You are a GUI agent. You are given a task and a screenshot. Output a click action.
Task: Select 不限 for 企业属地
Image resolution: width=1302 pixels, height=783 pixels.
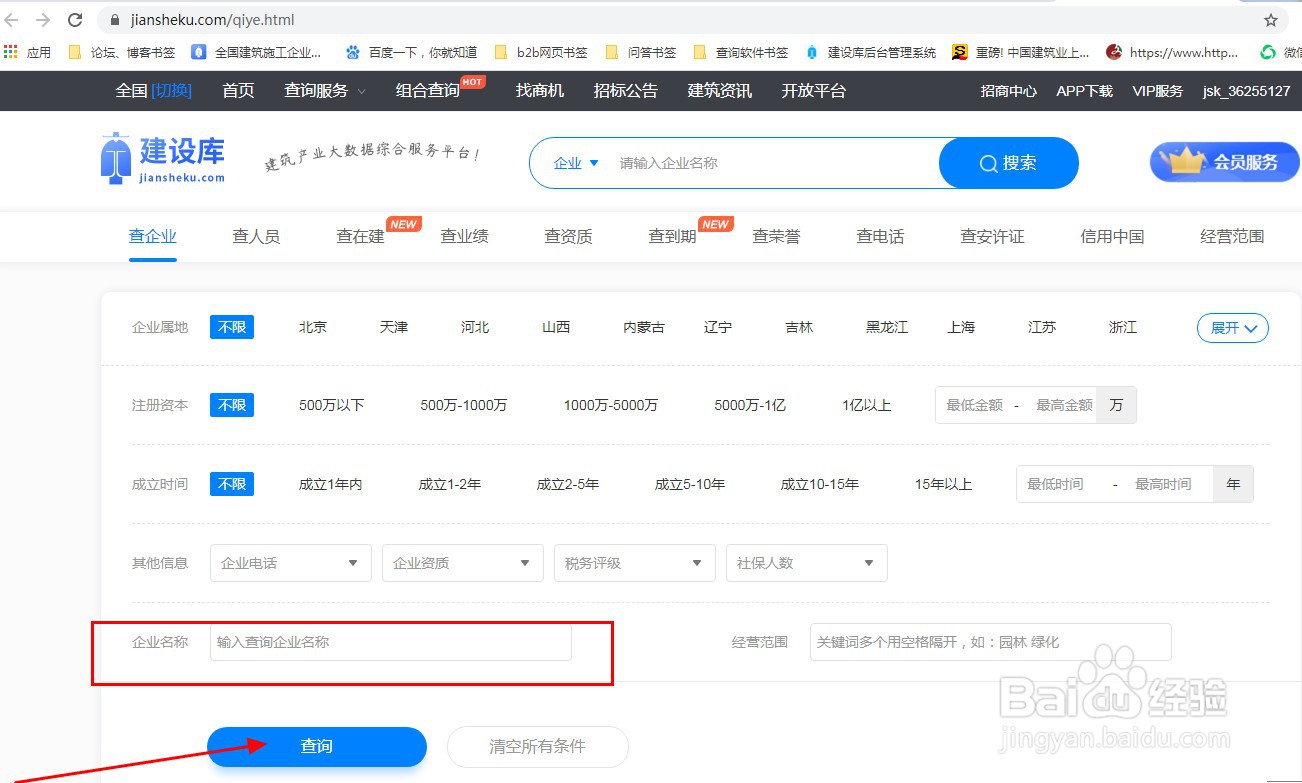tap(232, 327)
